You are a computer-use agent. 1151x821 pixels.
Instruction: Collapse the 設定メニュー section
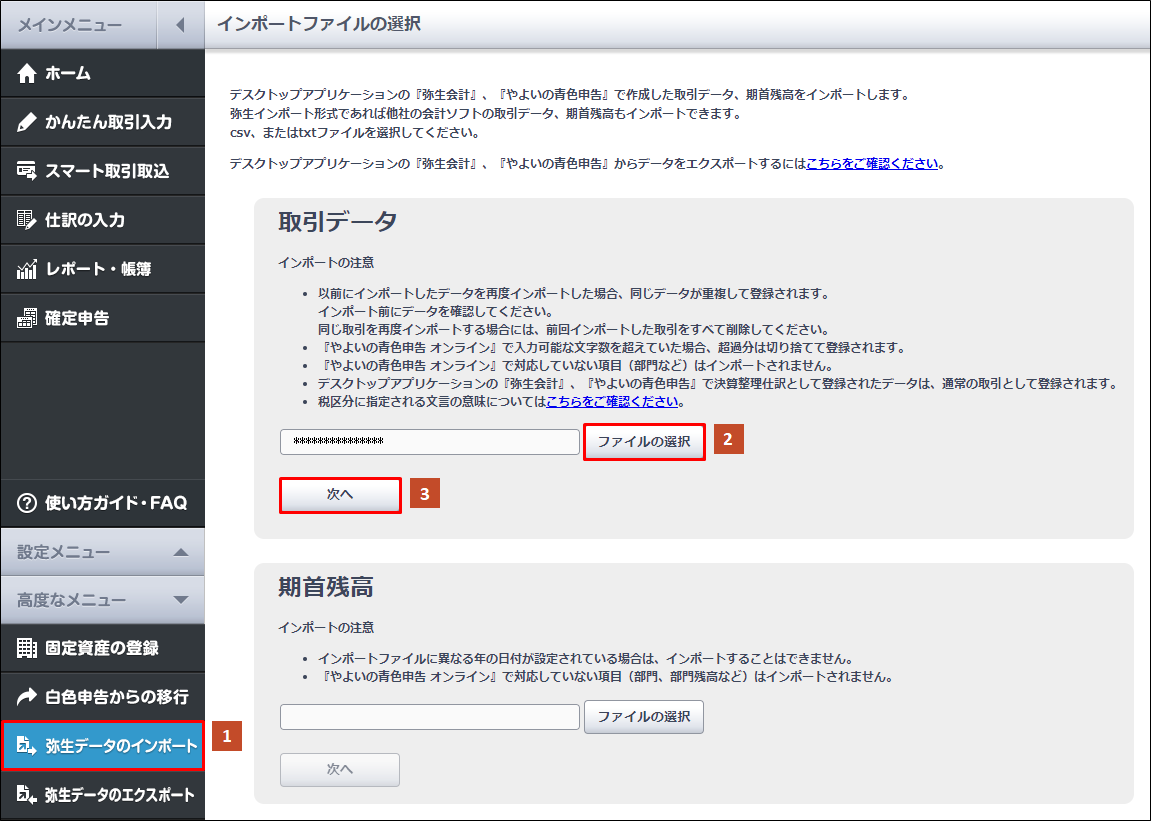click(181, 552)
